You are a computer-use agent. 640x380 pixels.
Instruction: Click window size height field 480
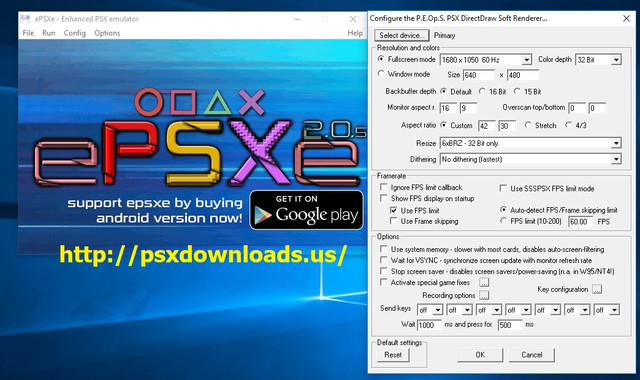[x=523, y=75]
